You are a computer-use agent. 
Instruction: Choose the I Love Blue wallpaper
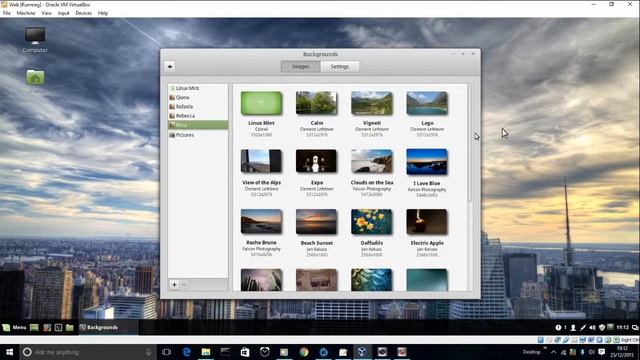tap(427, 162)
